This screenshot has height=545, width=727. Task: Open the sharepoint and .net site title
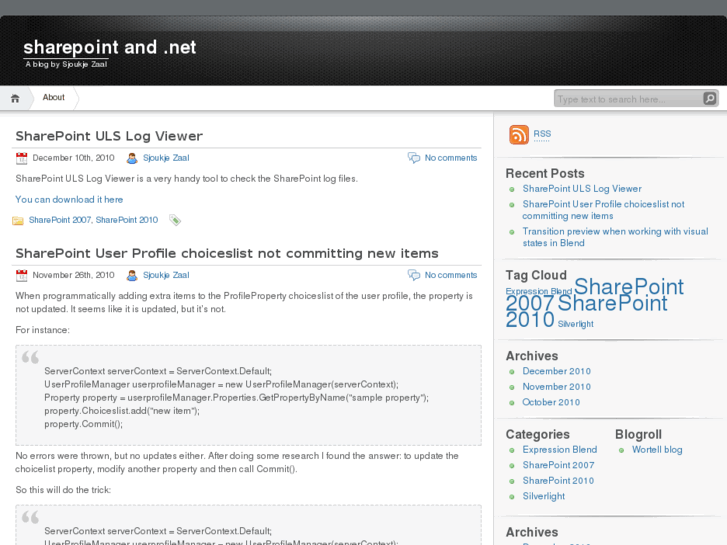(x=110, y=47)
